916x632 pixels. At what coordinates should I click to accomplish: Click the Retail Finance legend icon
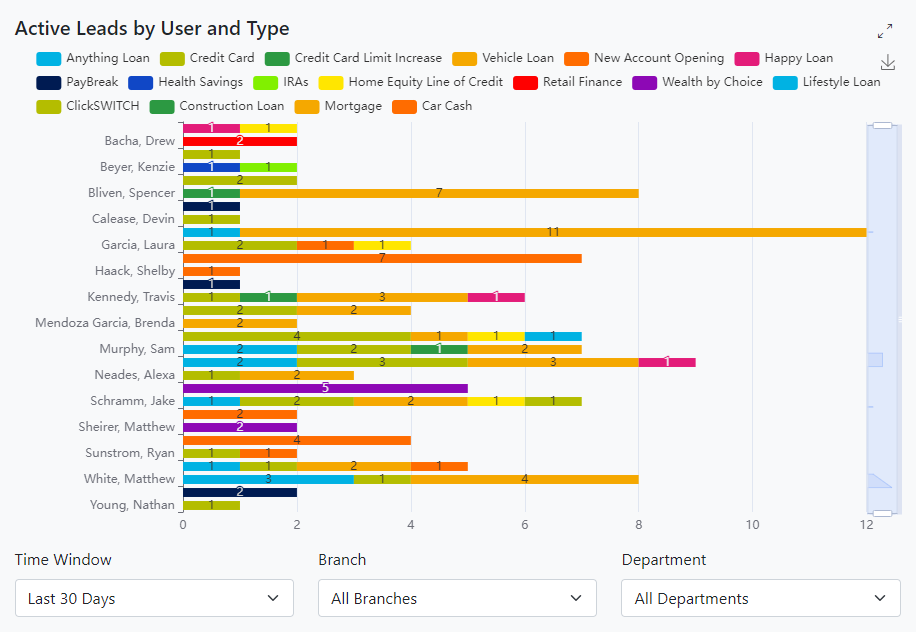point(527,82)
